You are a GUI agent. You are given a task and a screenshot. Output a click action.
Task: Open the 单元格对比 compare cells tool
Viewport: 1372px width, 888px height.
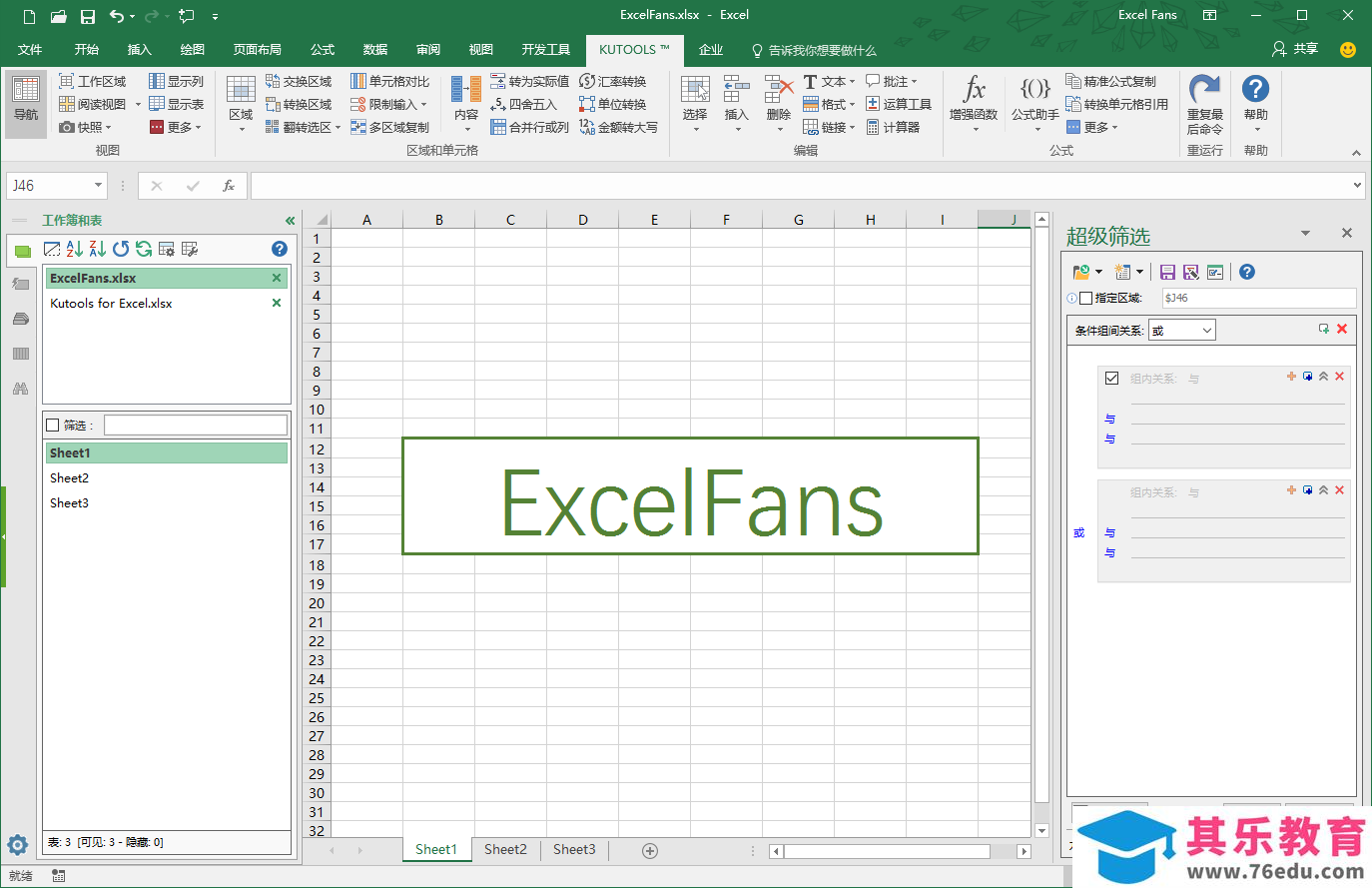pyautogui.click(x=389, y=81)
